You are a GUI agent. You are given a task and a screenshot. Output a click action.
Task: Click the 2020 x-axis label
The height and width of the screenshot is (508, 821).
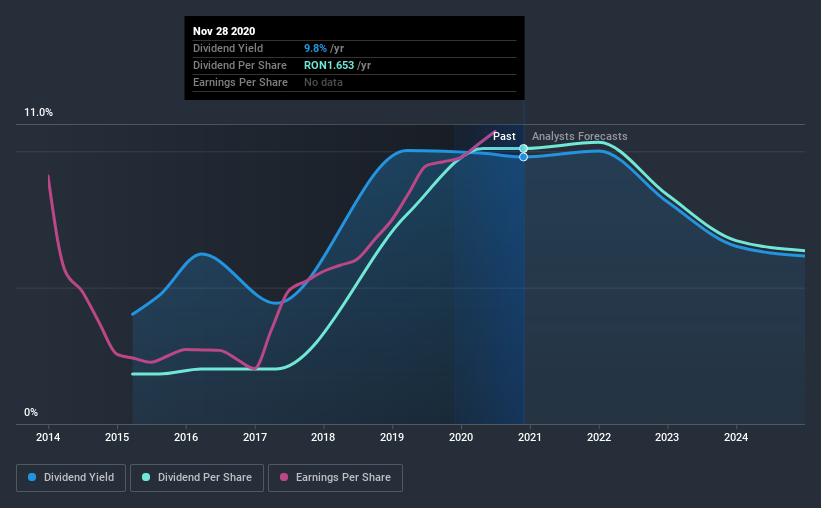tap(461, 437)
